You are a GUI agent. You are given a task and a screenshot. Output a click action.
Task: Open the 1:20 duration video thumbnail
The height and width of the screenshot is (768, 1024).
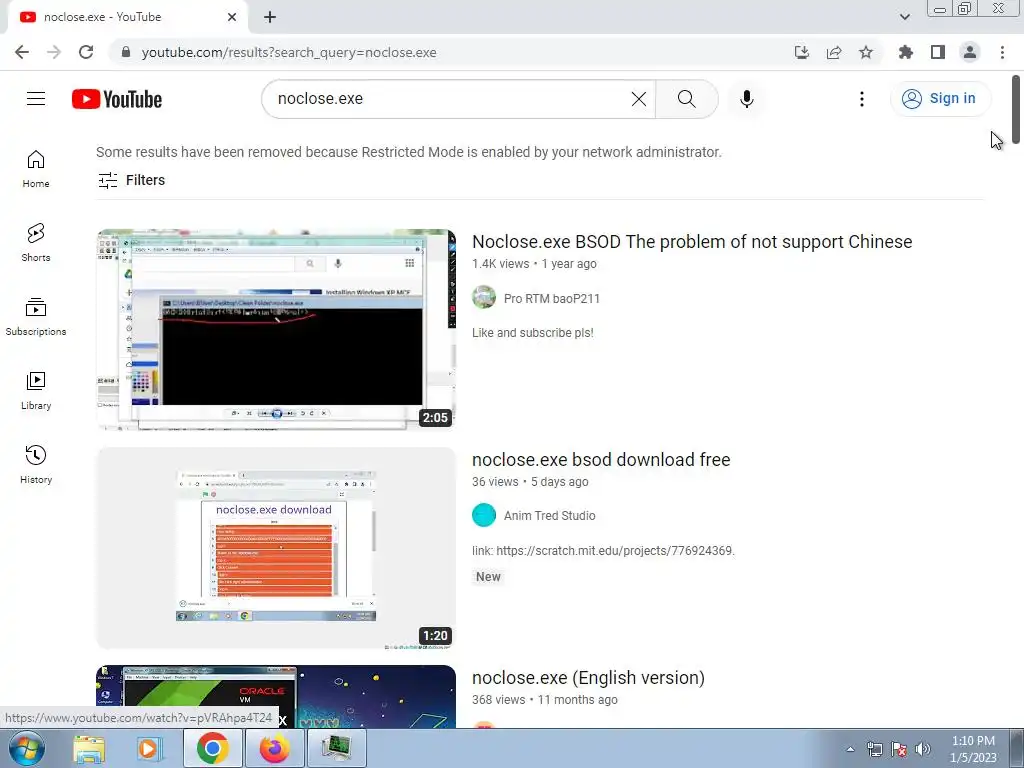tap(276, 548)
